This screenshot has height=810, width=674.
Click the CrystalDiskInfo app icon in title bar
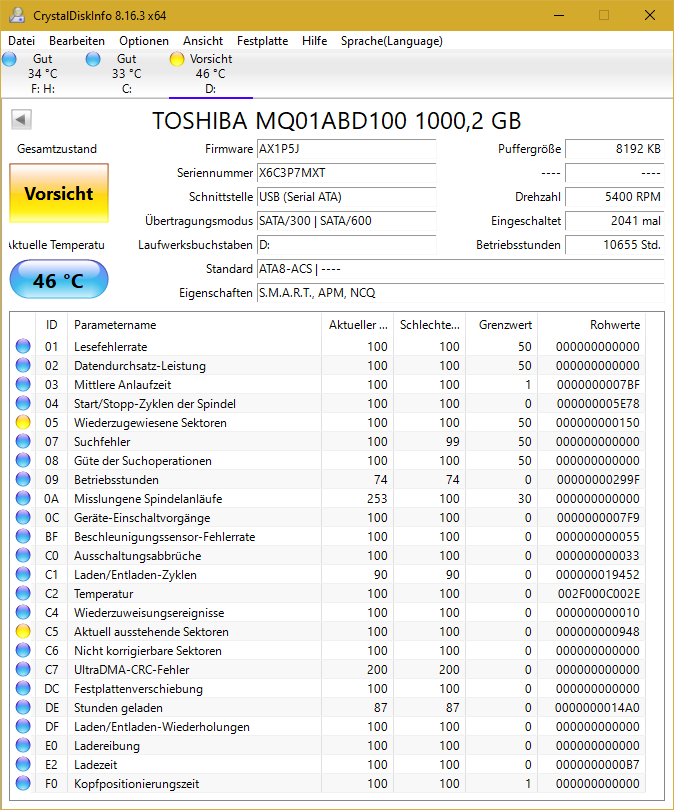coord(17,15)
